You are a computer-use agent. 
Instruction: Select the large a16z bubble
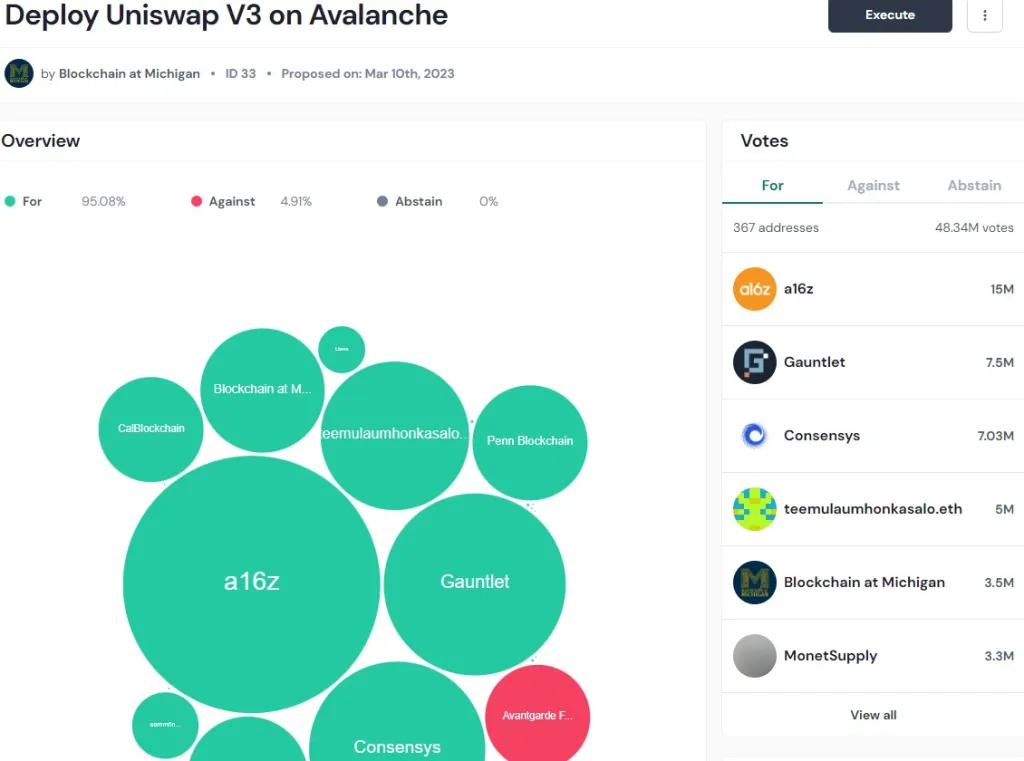click(251, 584)
